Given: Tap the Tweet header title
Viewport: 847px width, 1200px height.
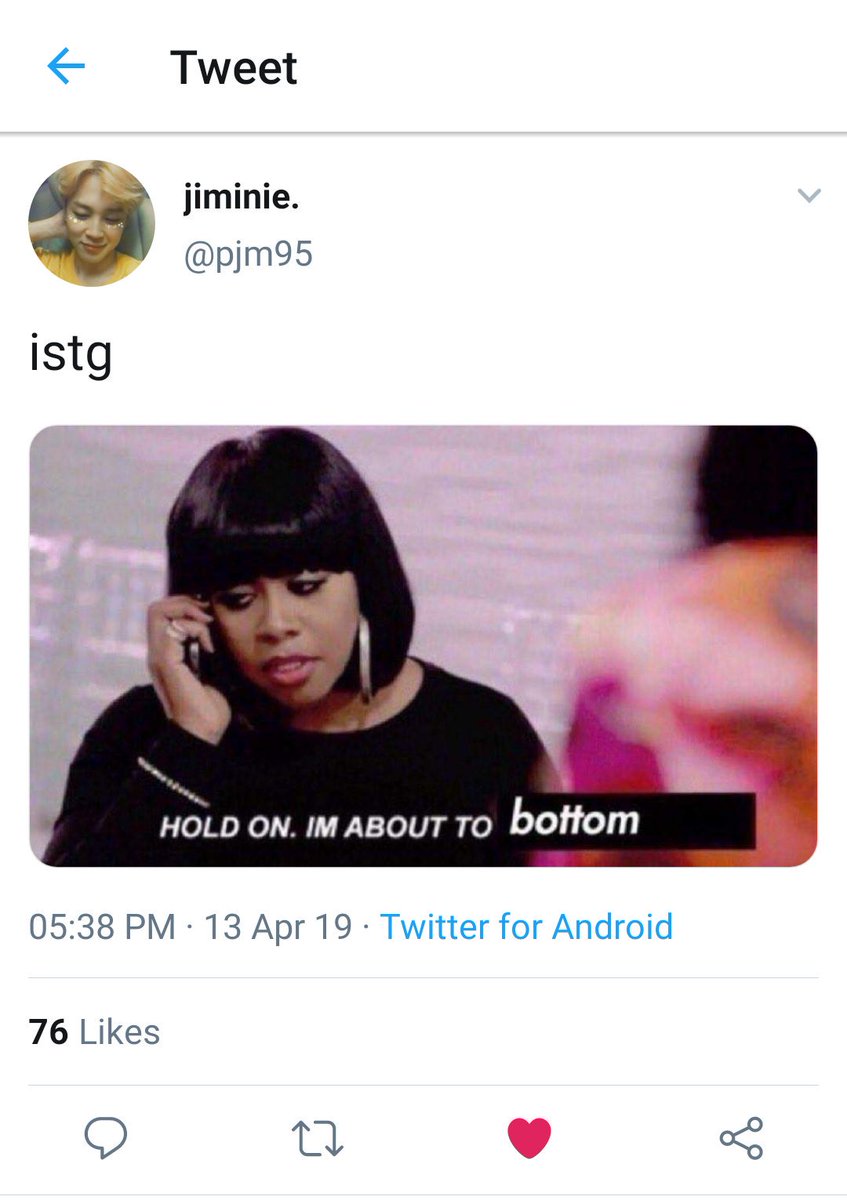Looking at the screenshot, I should pyautogui.click(x=234, y=68).
